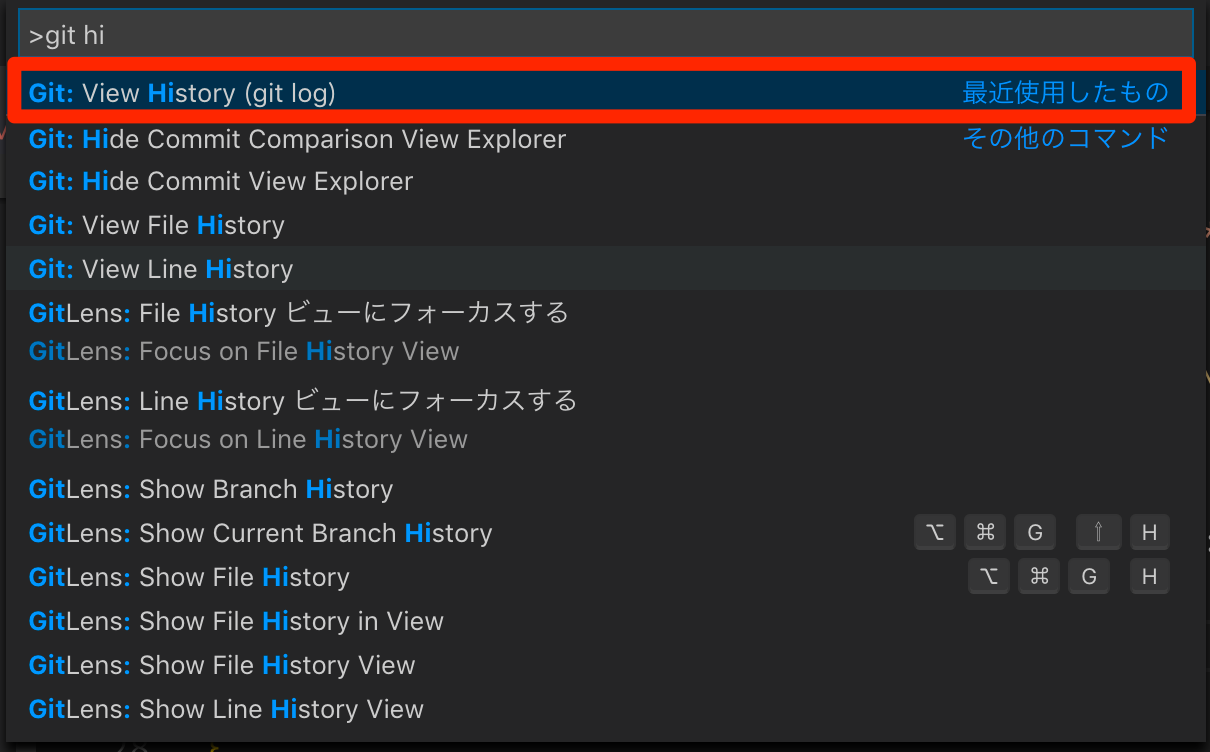Run Git: View File History command
The width and height of the screenshot is (1210, 752).
click(x=605, y=225)
